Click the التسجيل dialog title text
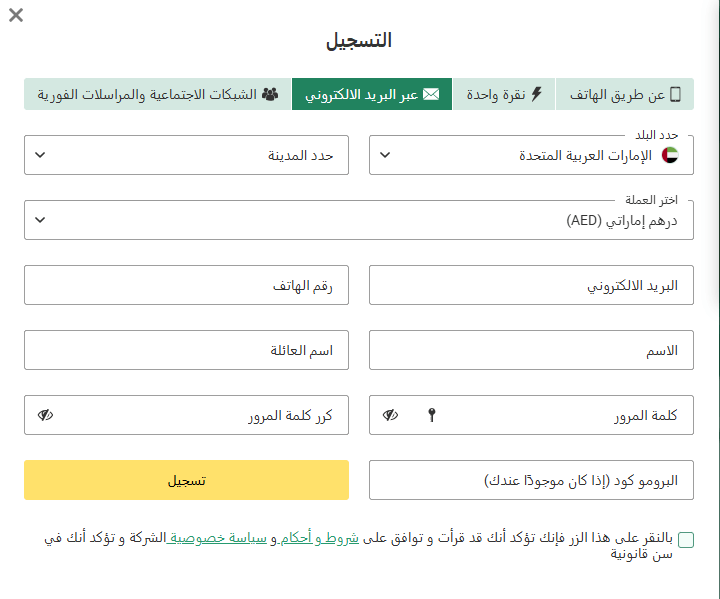The image size is (720, 599). (x=359, y=40)
